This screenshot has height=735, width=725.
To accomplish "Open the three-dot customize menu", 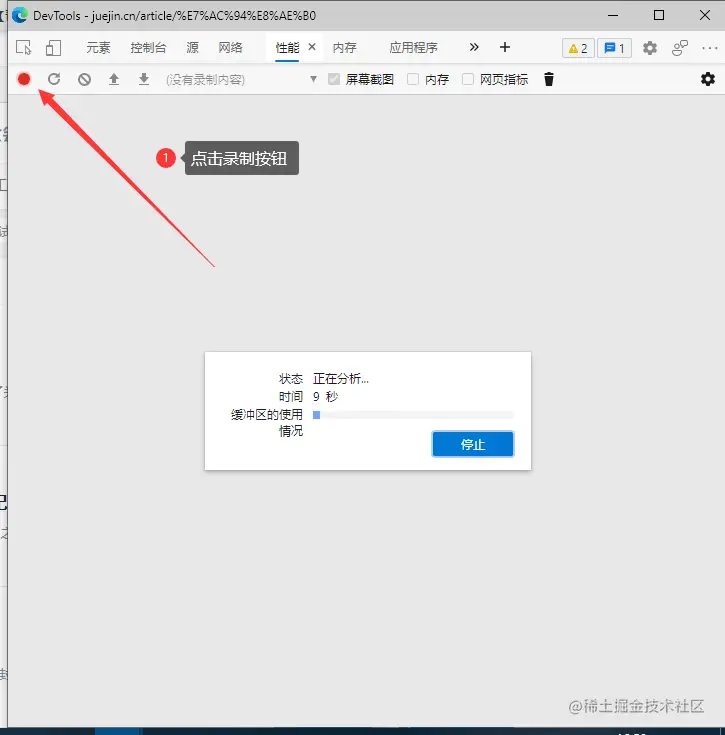I will click(x=710, y=48).
